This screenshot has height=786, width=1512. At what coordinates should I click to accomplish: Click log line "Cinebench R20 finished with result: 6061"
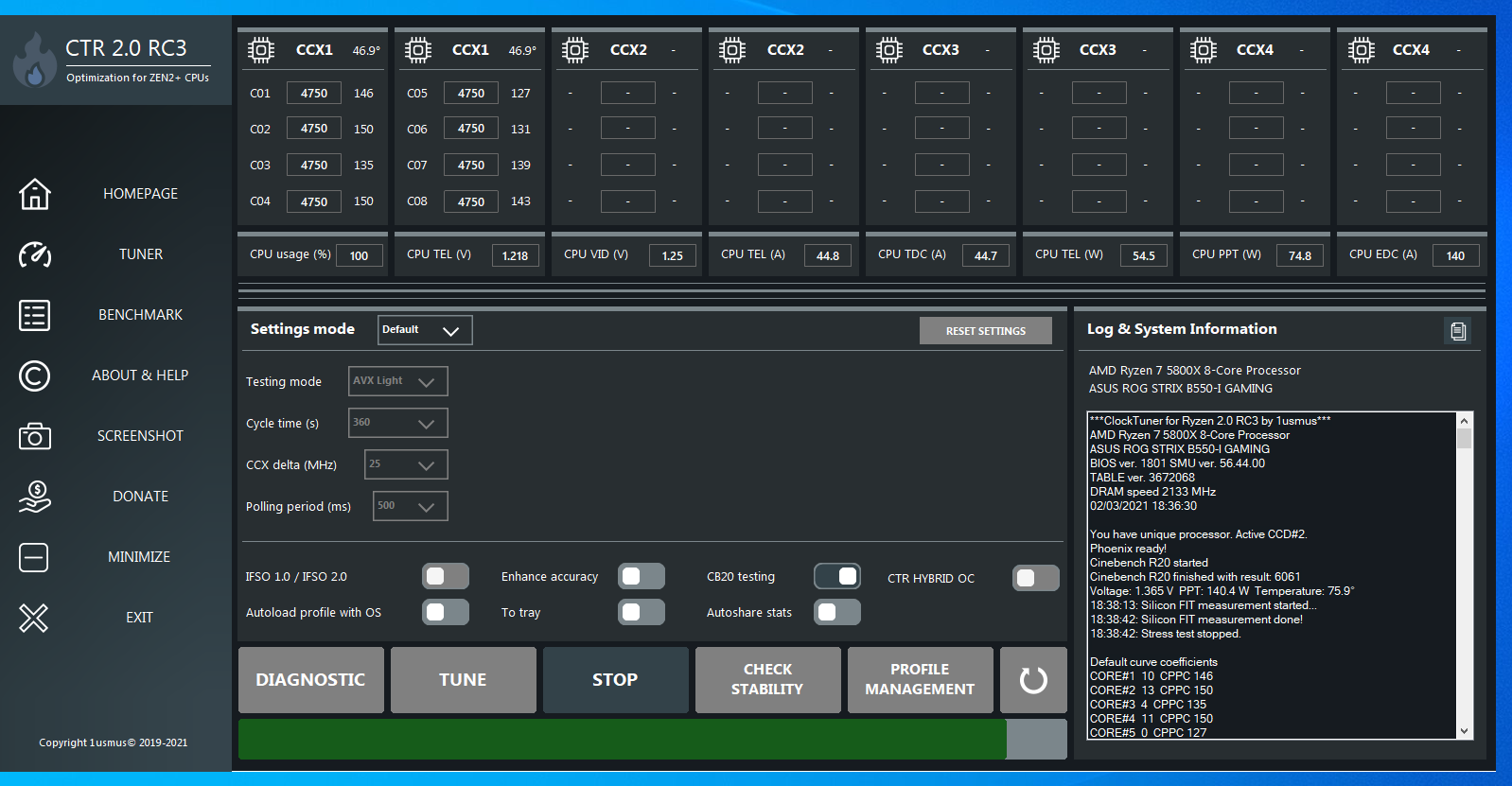click(x=1195, y=577)
